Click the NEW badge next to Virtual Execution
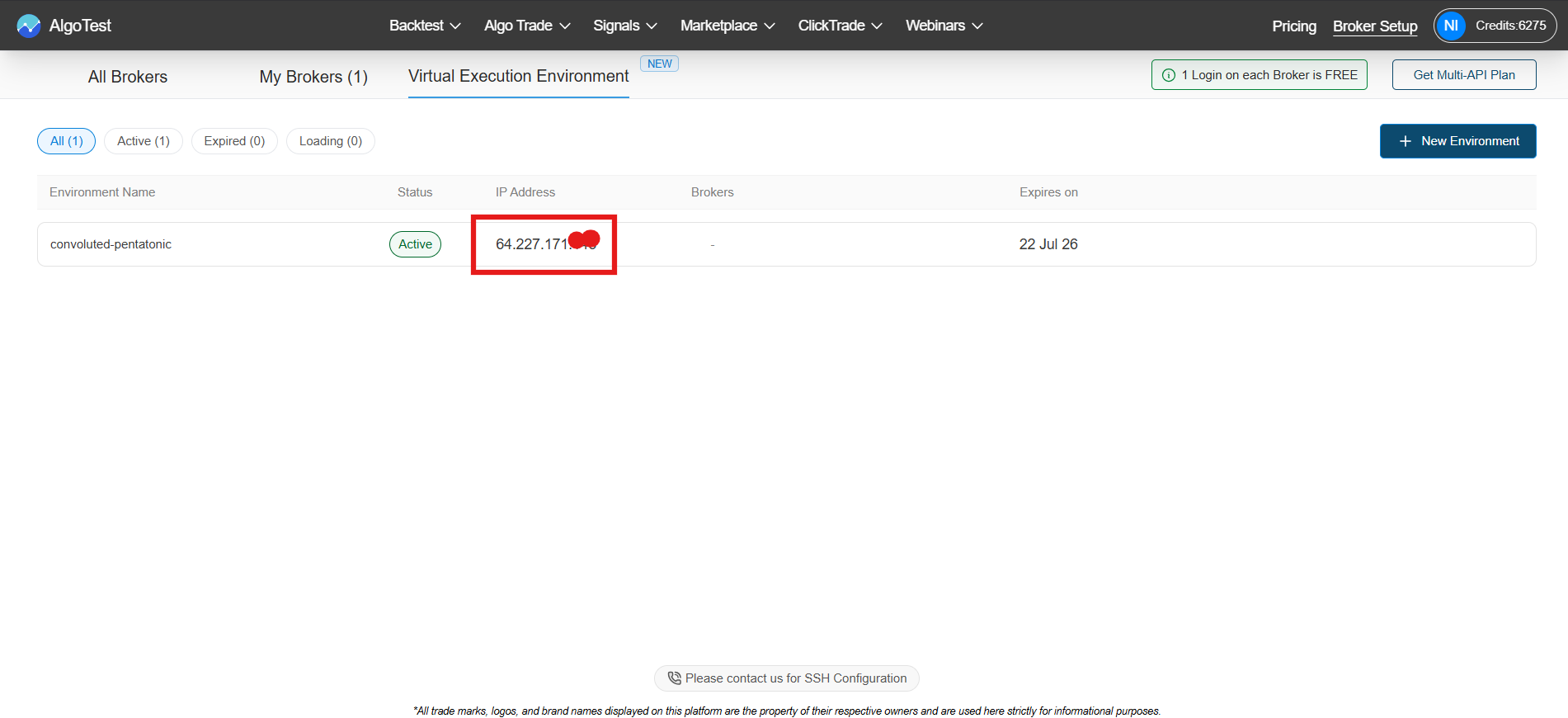 [x=659, y=64]
